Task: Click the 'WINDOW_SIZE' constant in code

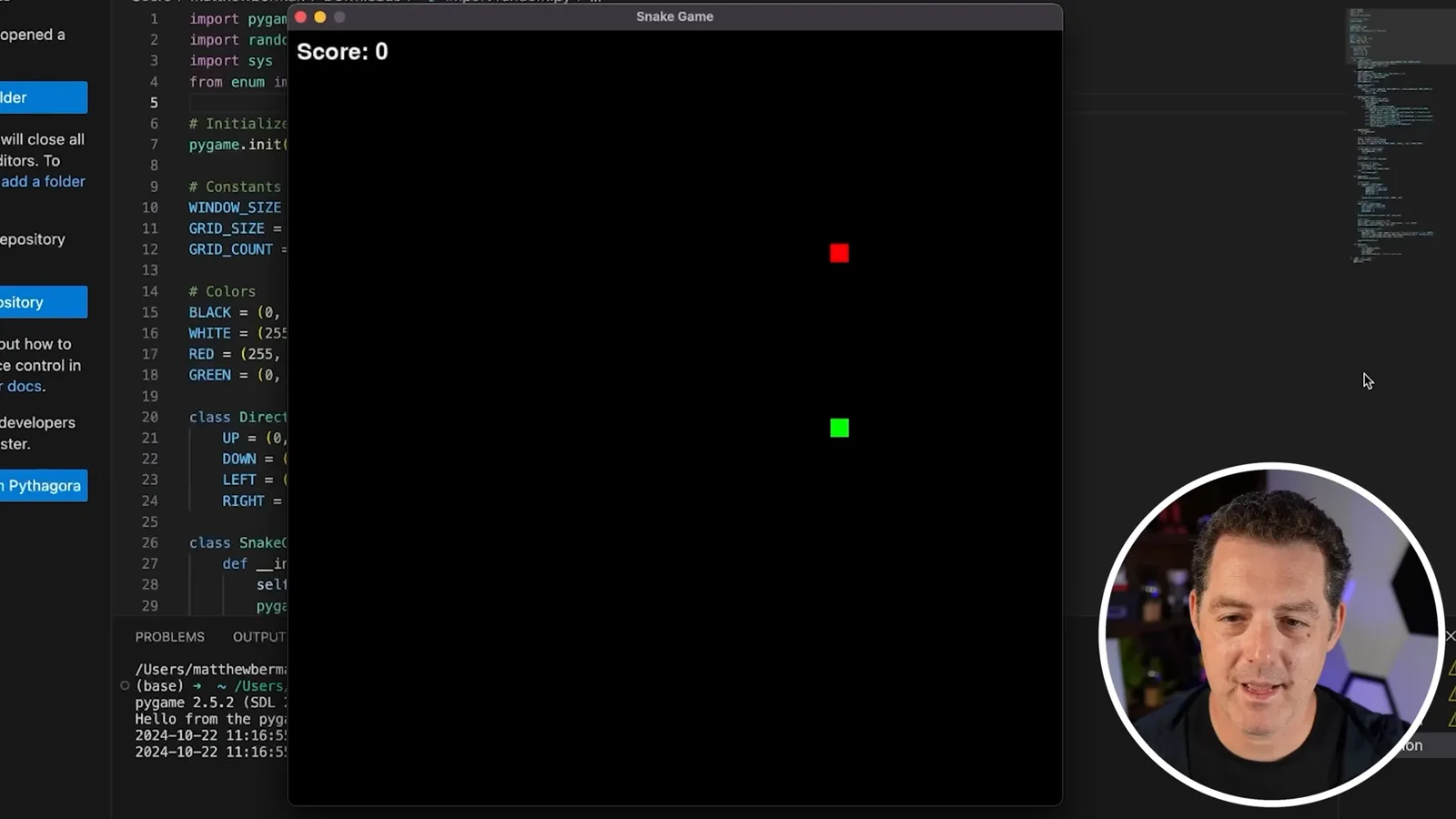Action: pos(235,207)
